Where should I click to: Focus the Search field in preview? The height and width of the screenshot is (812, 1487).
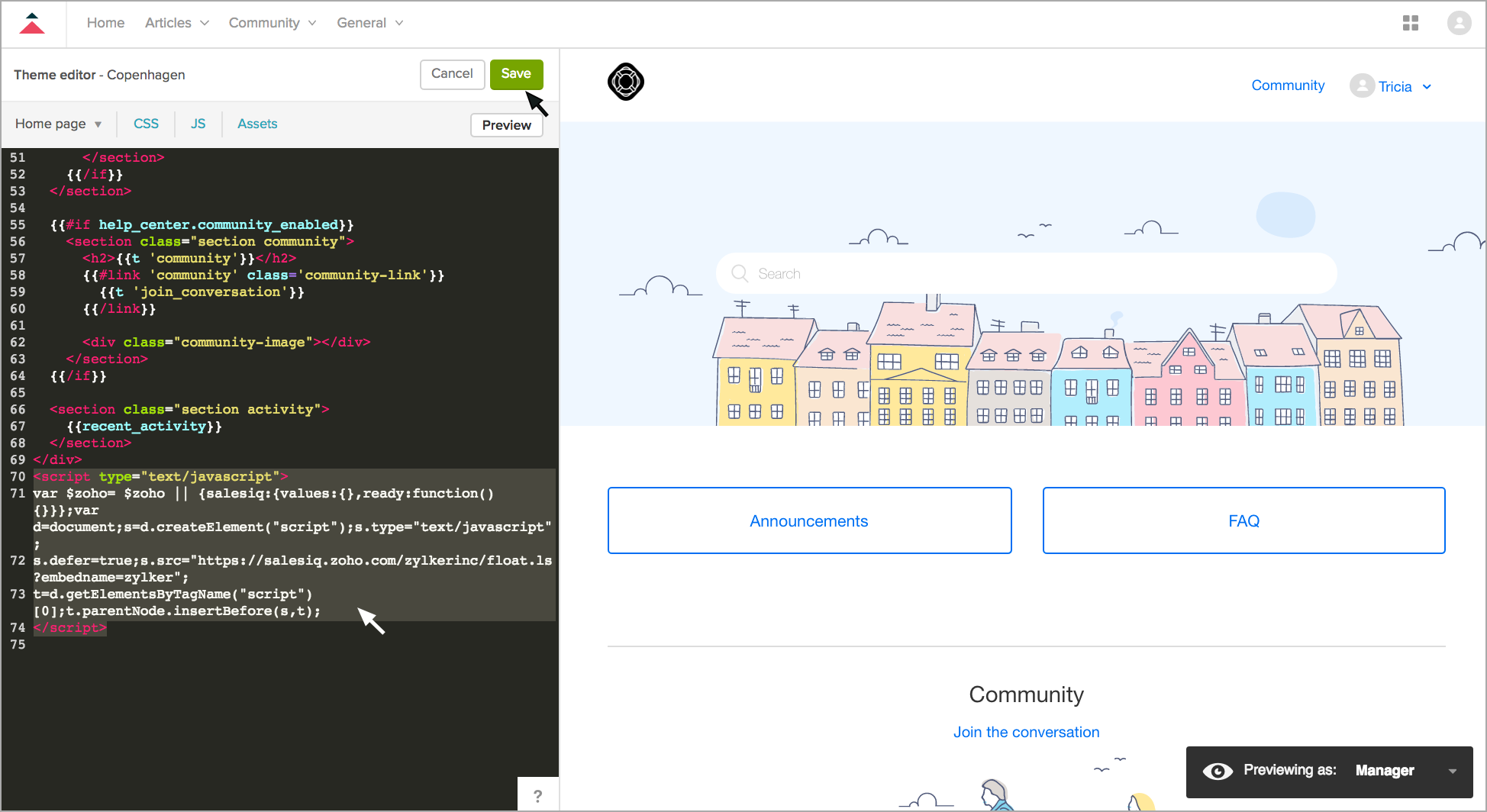point(1026,273)
